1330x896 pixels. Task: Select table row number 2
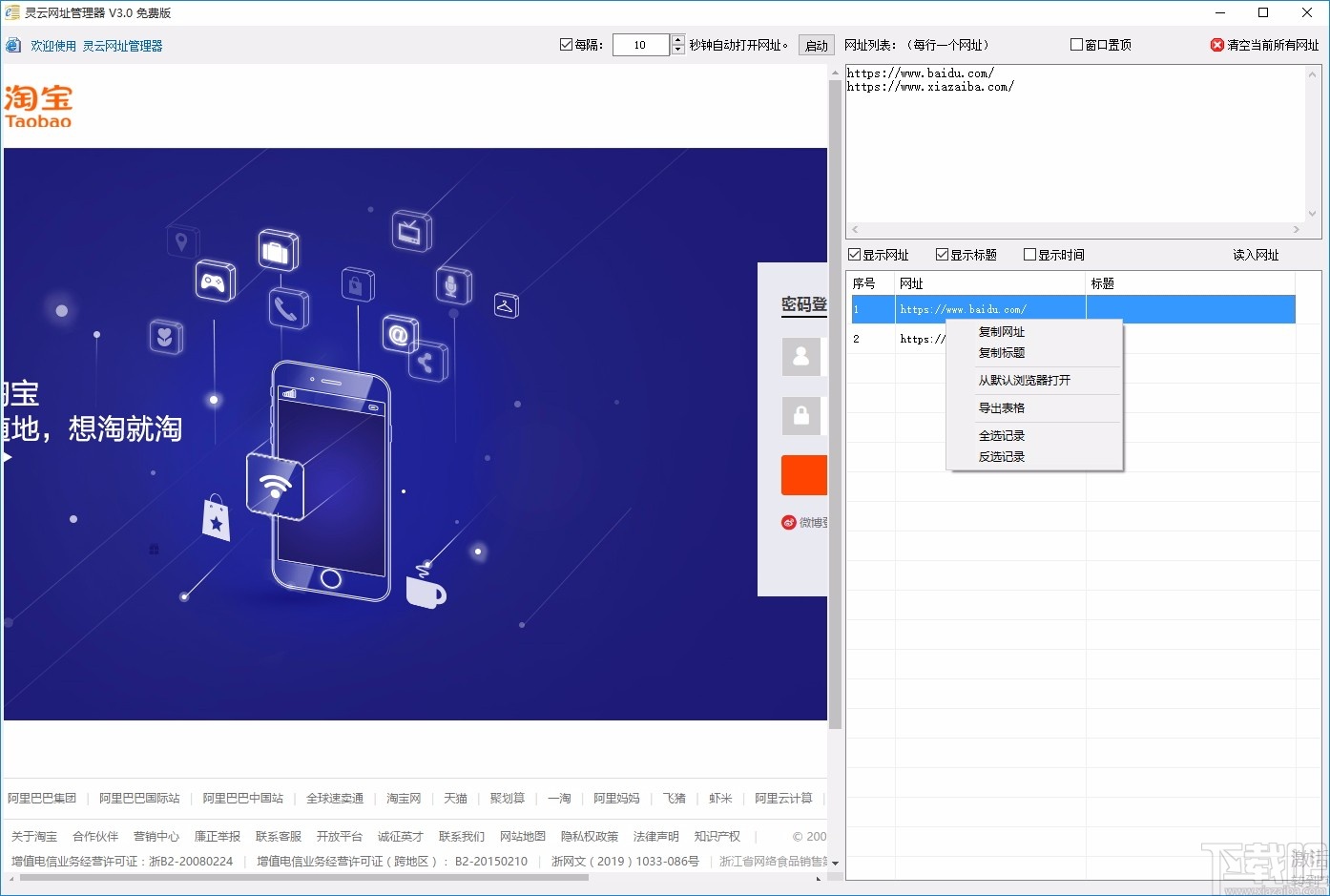1073,339
